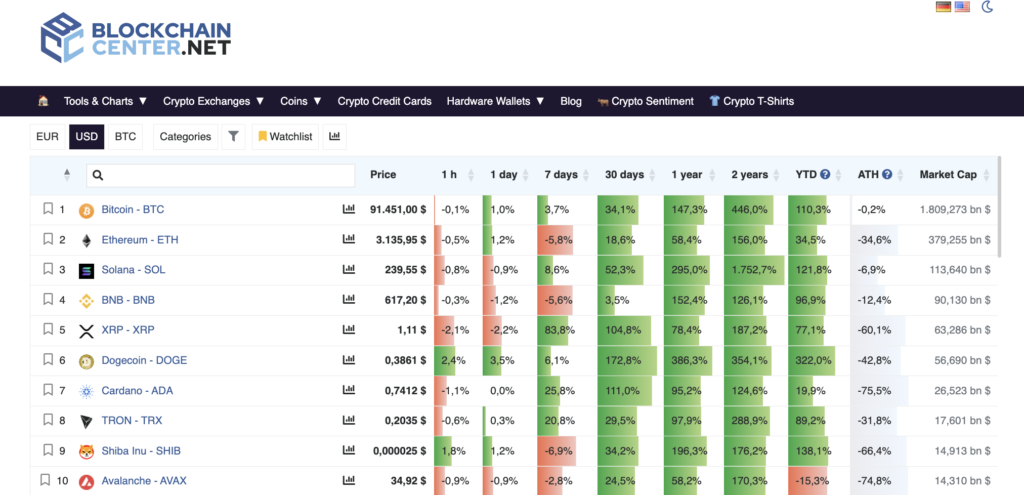The image size is (1024, 495).
Task: Open Dogecoin chart icon
Action: [x=349, y=360]
